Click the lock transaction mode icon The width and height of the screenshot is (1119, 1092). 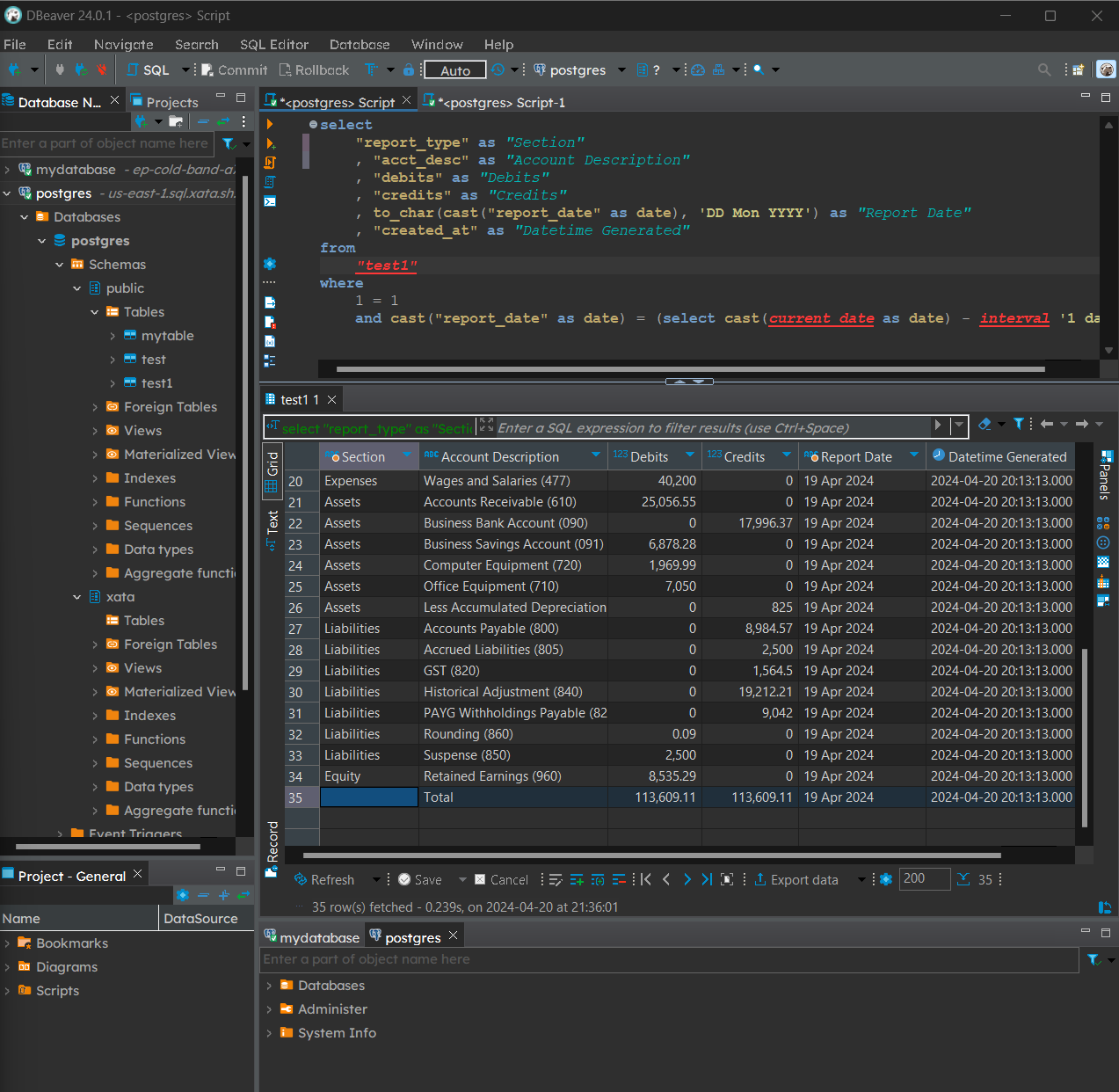[x=409, y=70]
